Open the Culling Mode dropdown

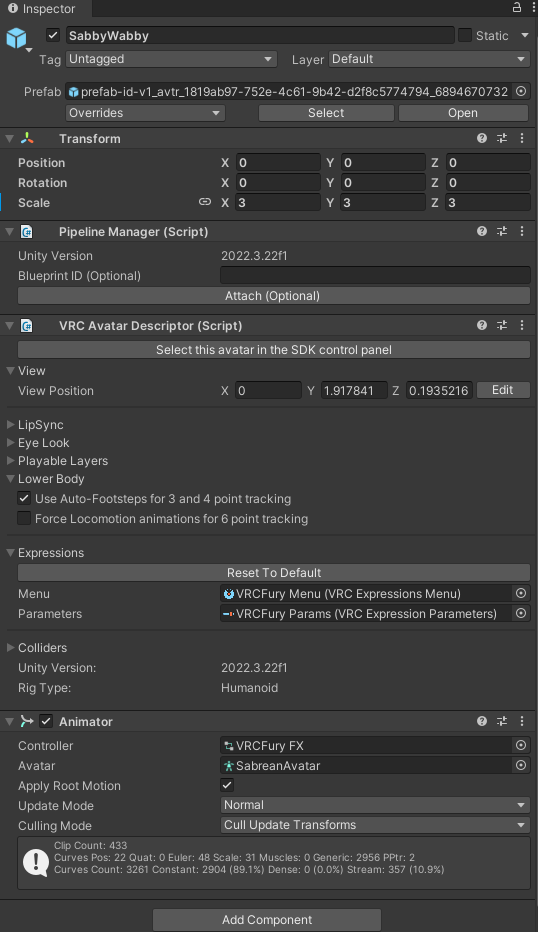(375, 825)
